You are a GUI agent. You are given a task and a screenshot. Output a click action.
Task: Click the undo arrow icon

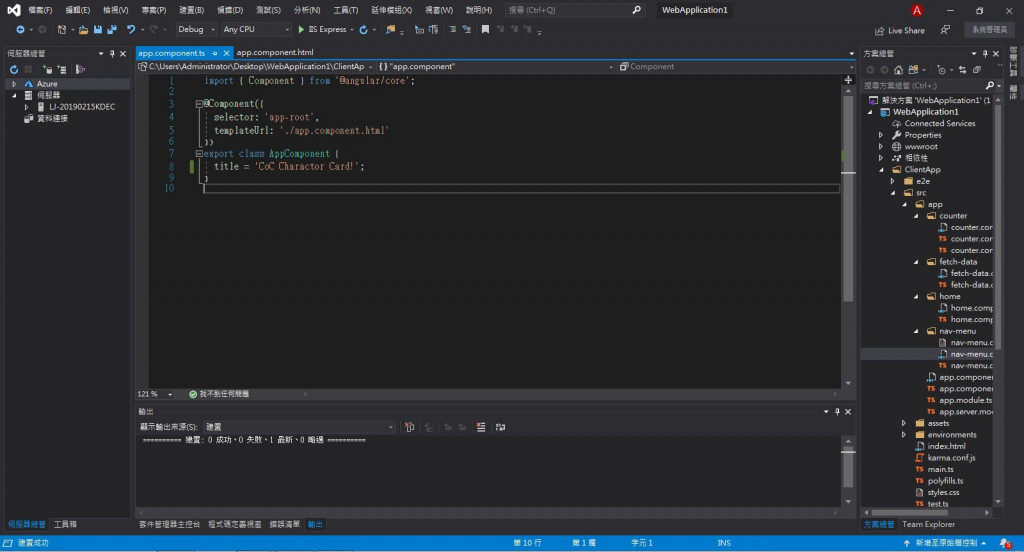click(131, 29)
